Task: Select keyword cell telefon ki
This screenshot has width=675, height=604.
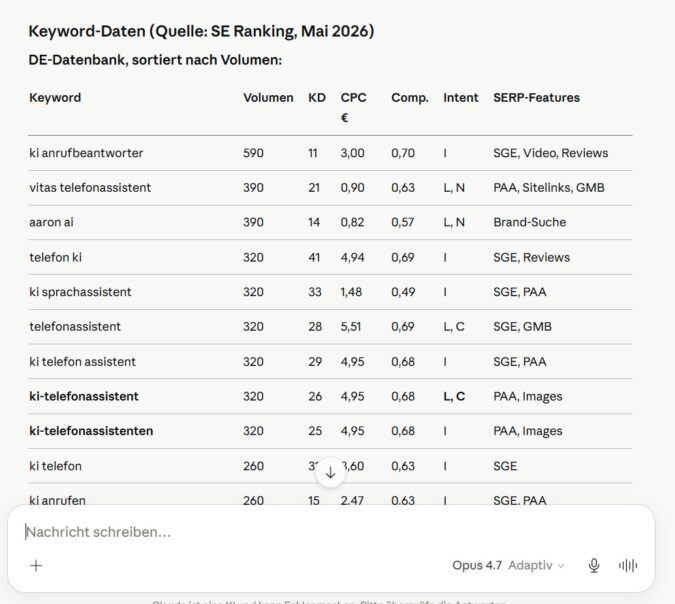Action: coord(55,257)
